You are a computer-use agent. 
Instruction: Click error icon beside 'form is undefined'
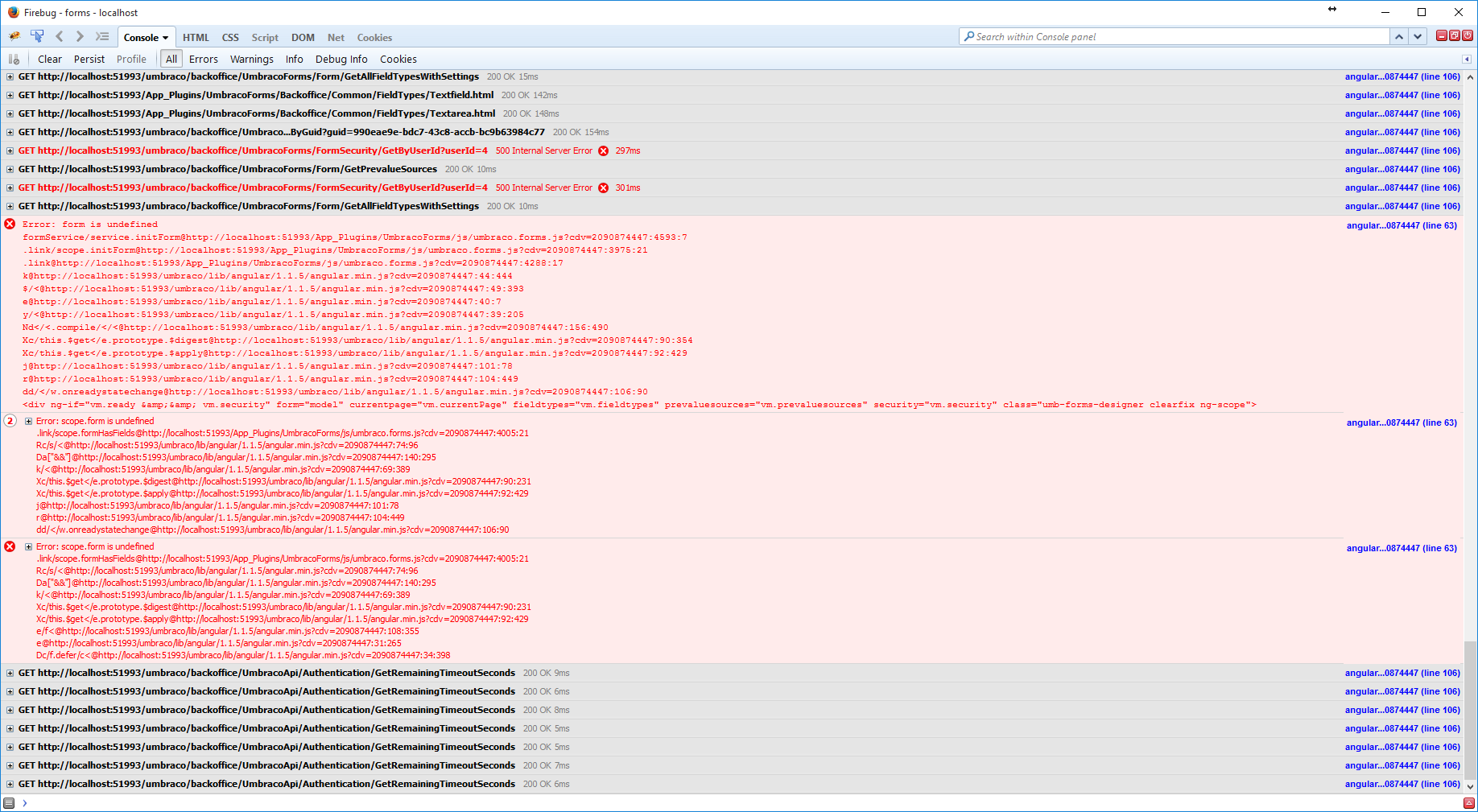coord(10,224)
